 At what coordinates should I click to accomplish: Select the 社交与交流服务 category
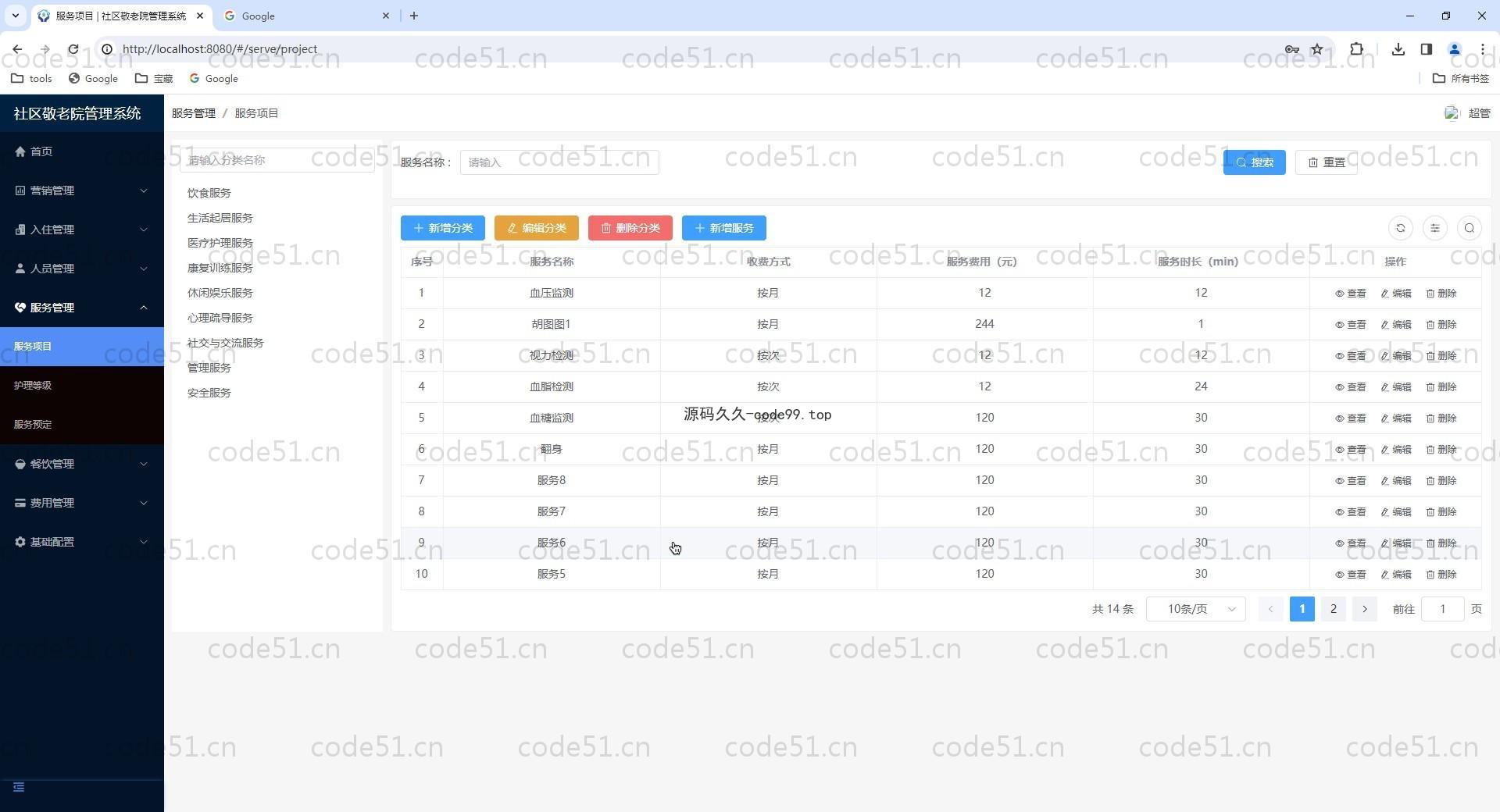point(226,343)
